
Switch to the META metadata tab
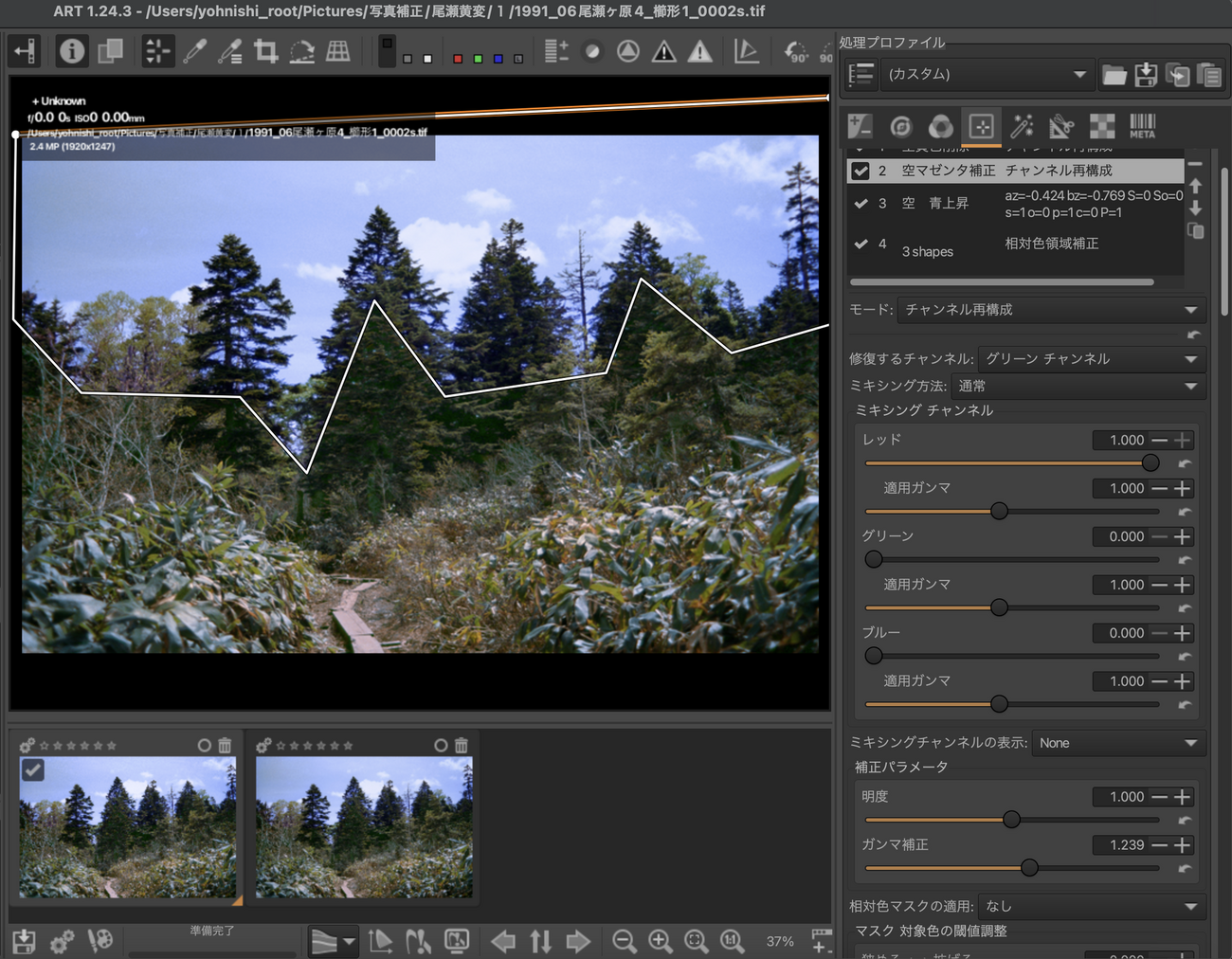point(1142,126)
